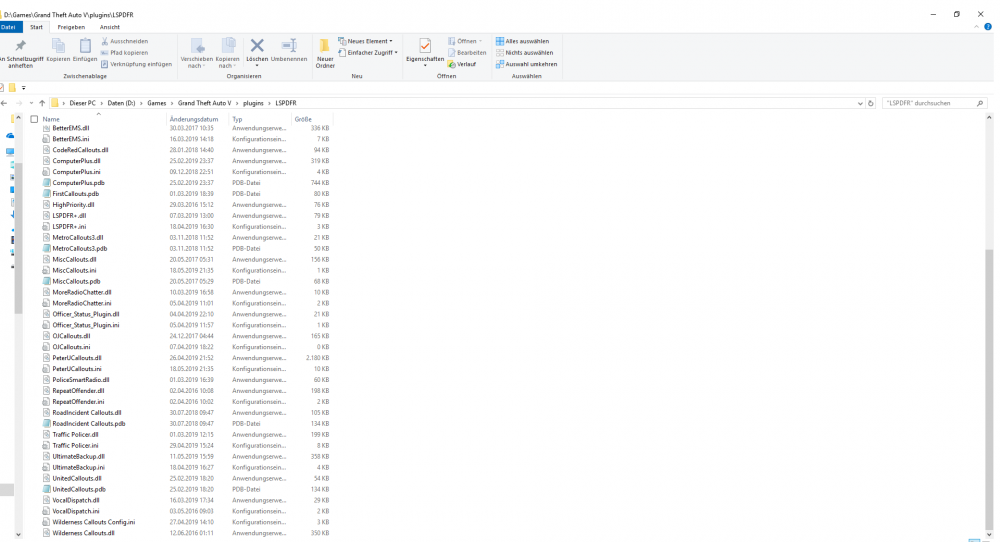This screenshot has height=542, width=1000.
Task: Open the Einfacher Zugriff dropdown
Action: tap(368, 53)
